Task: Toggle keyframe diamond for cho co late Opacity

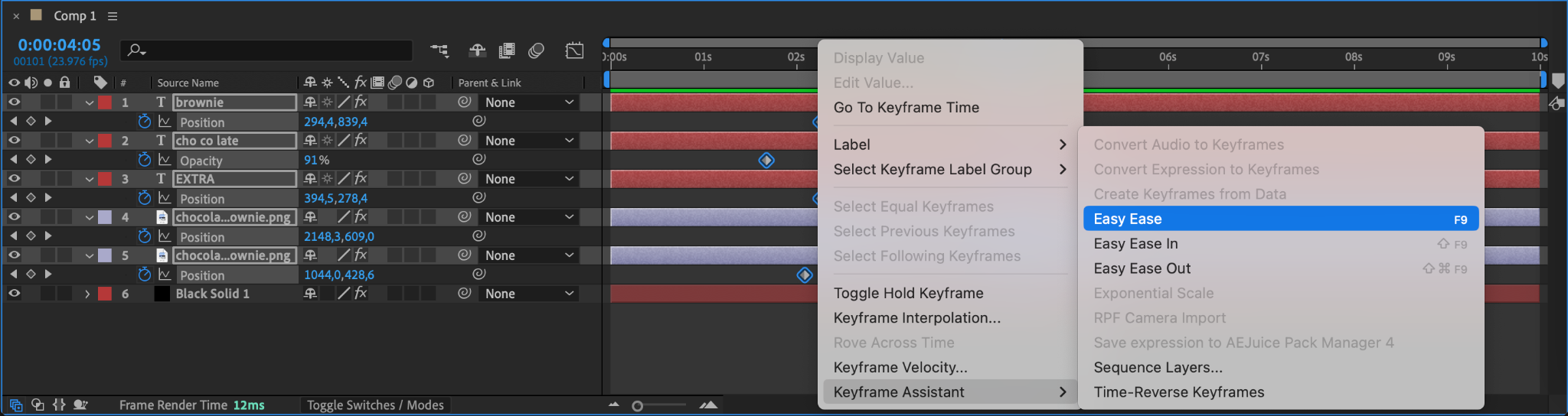Action: (x=31, y=160)
